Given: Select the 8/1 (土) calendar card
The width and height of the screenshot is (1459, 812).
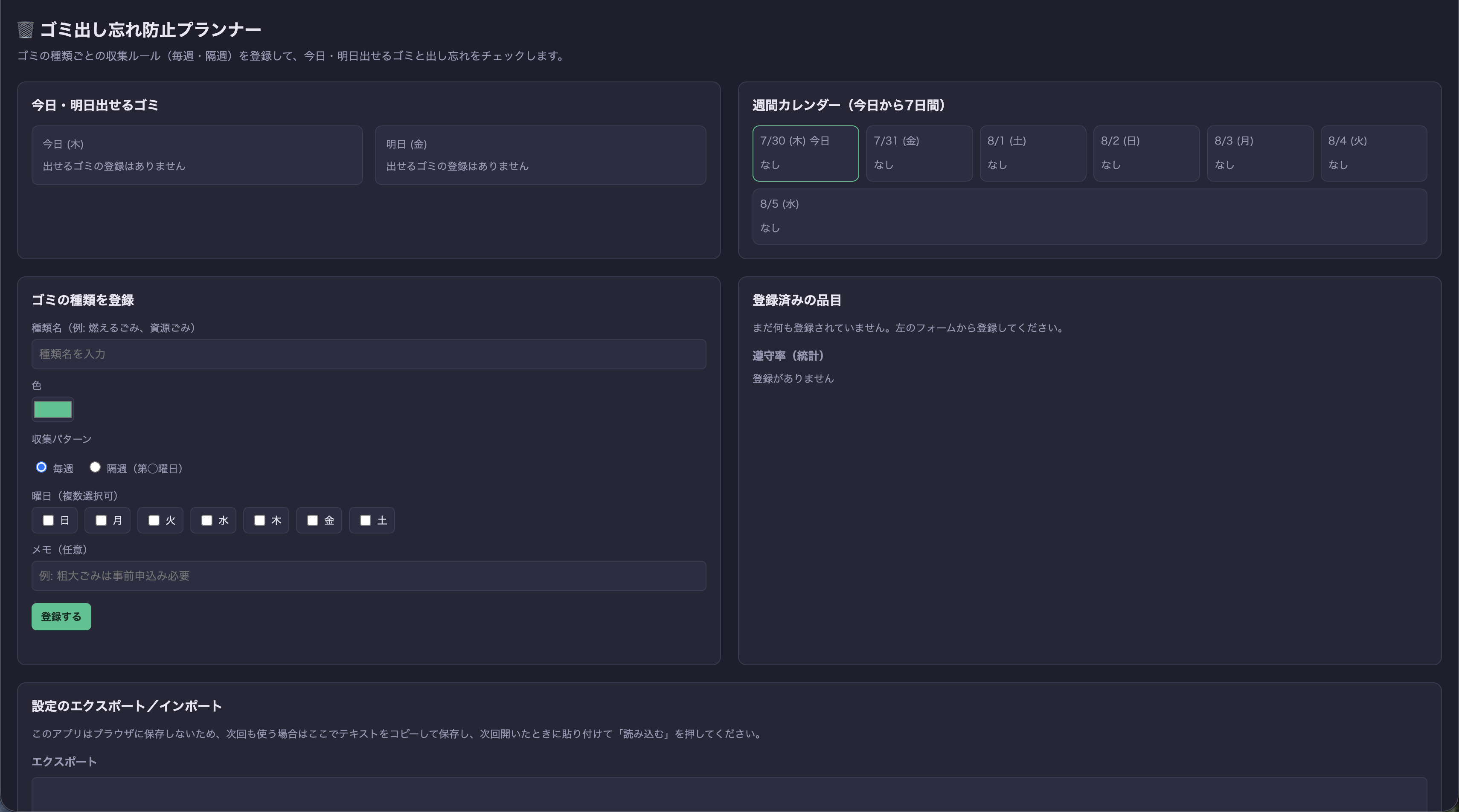Looking at the screenshot, I should (1032, 153).
